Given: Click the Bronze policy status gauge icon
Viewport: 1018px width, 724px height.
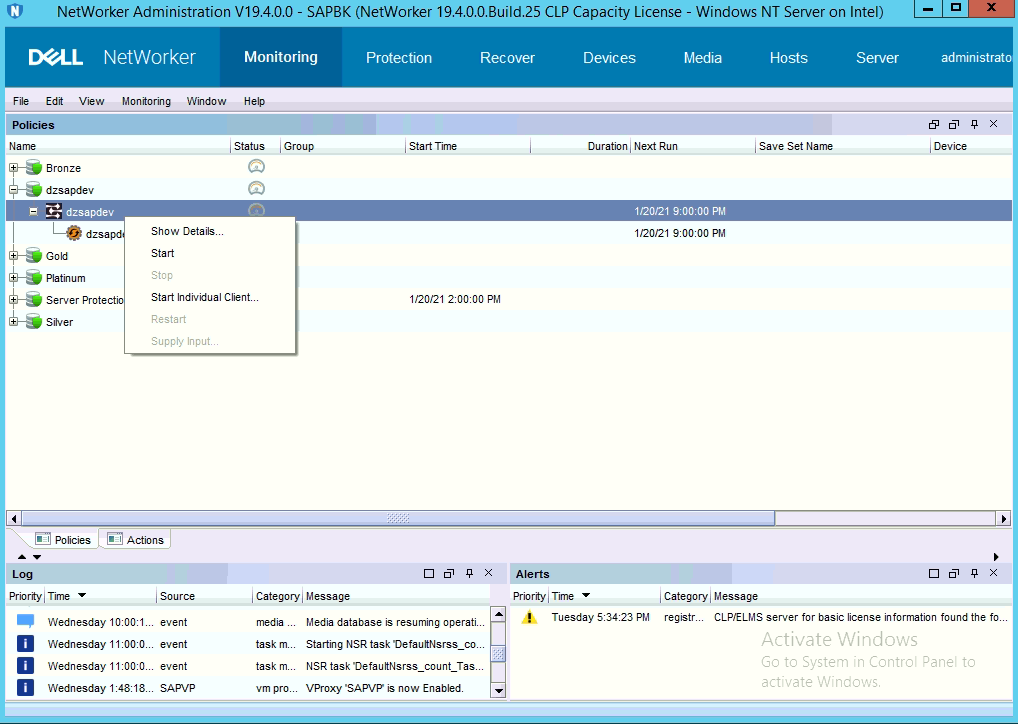Looking at the screenshot, I should (x=256, y=167).
